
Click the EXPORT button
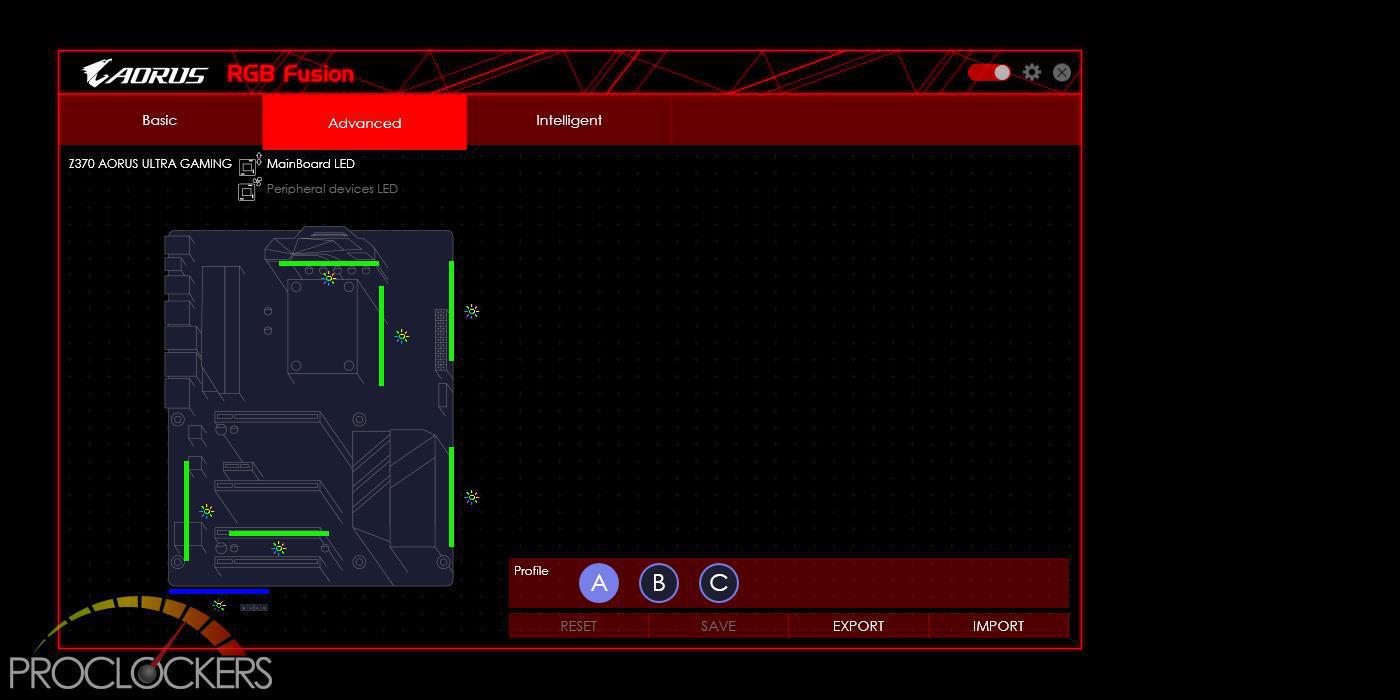[858, 626]
